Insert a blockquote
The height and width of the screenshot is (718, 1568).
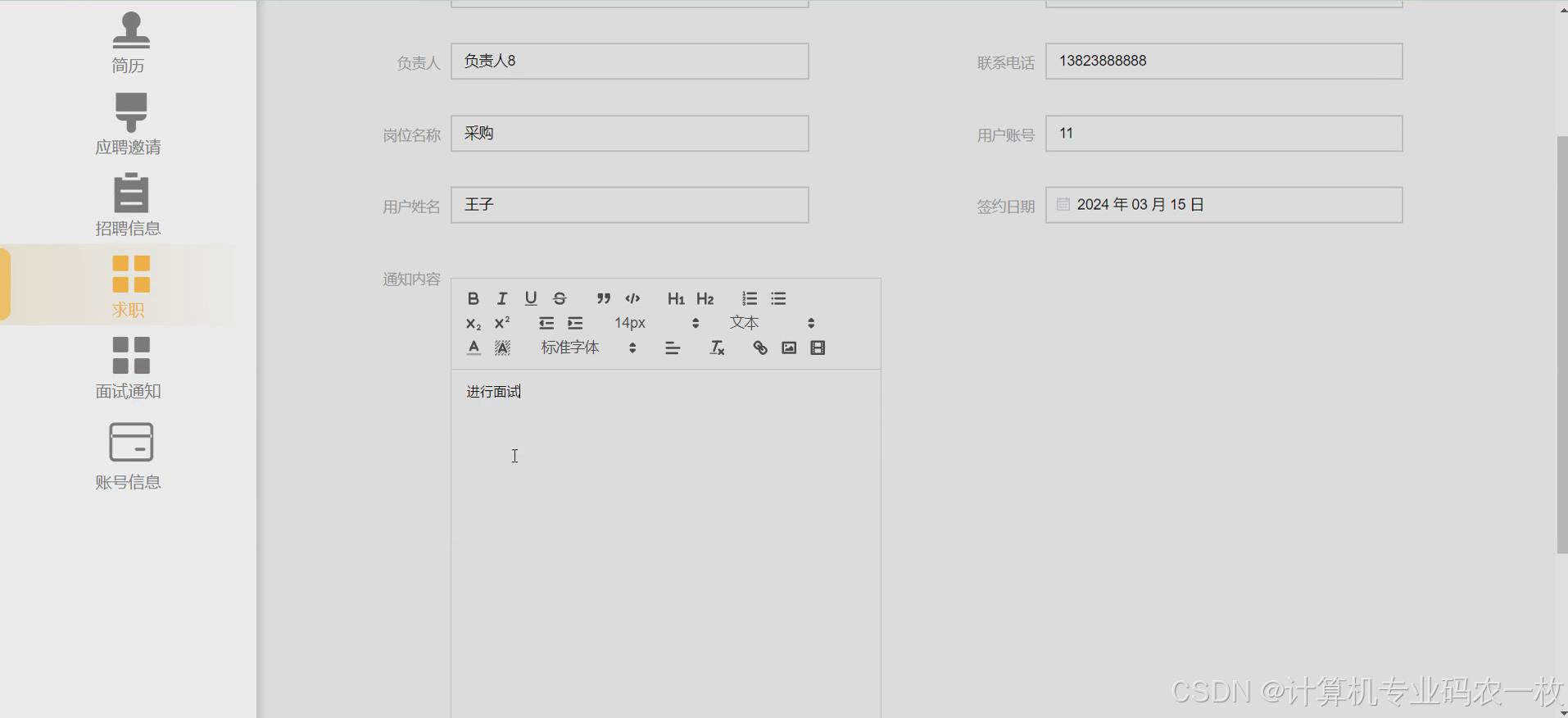[x=604, y=298]
